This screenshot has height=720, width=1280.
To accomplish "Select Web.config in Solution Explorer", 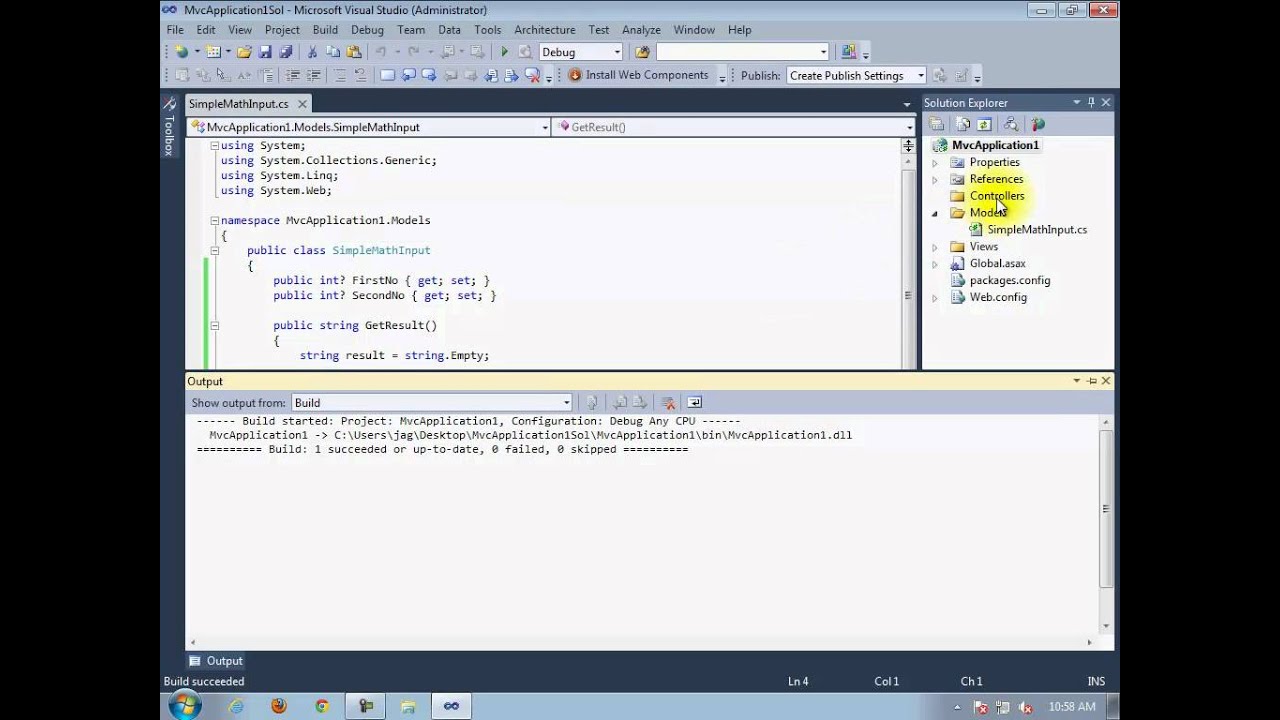I will coord(998,297).
